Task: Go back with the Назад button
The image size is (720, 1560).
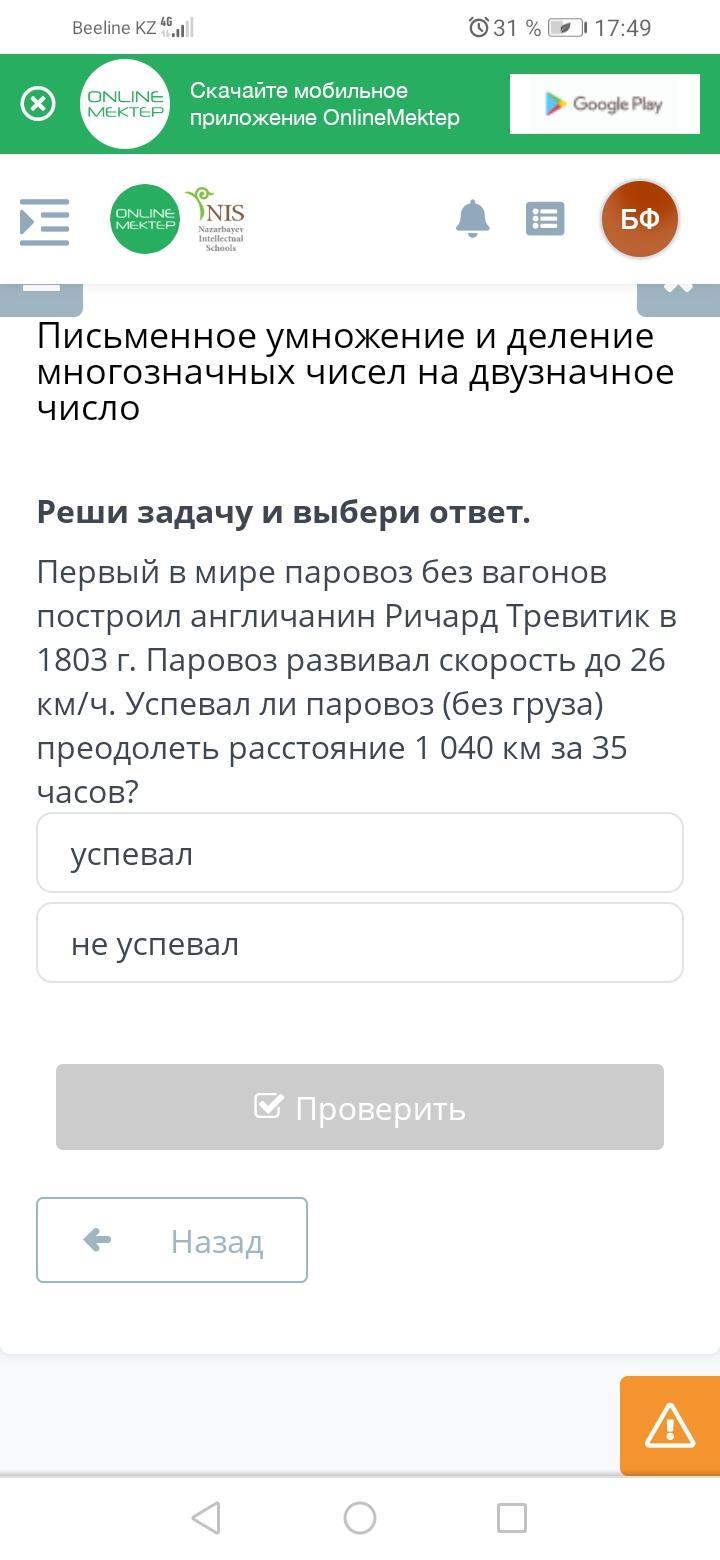Action: coord(172,1240)
